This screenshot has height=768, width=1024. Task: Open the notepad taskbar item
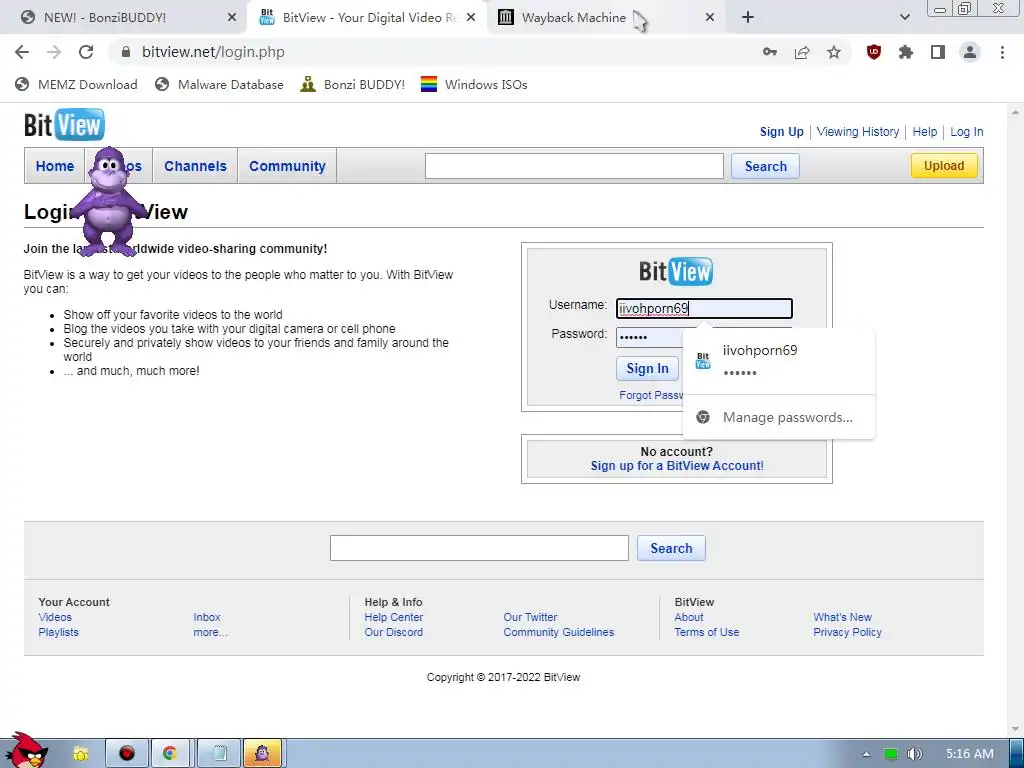pyautogui.click(x=219, y=754)
